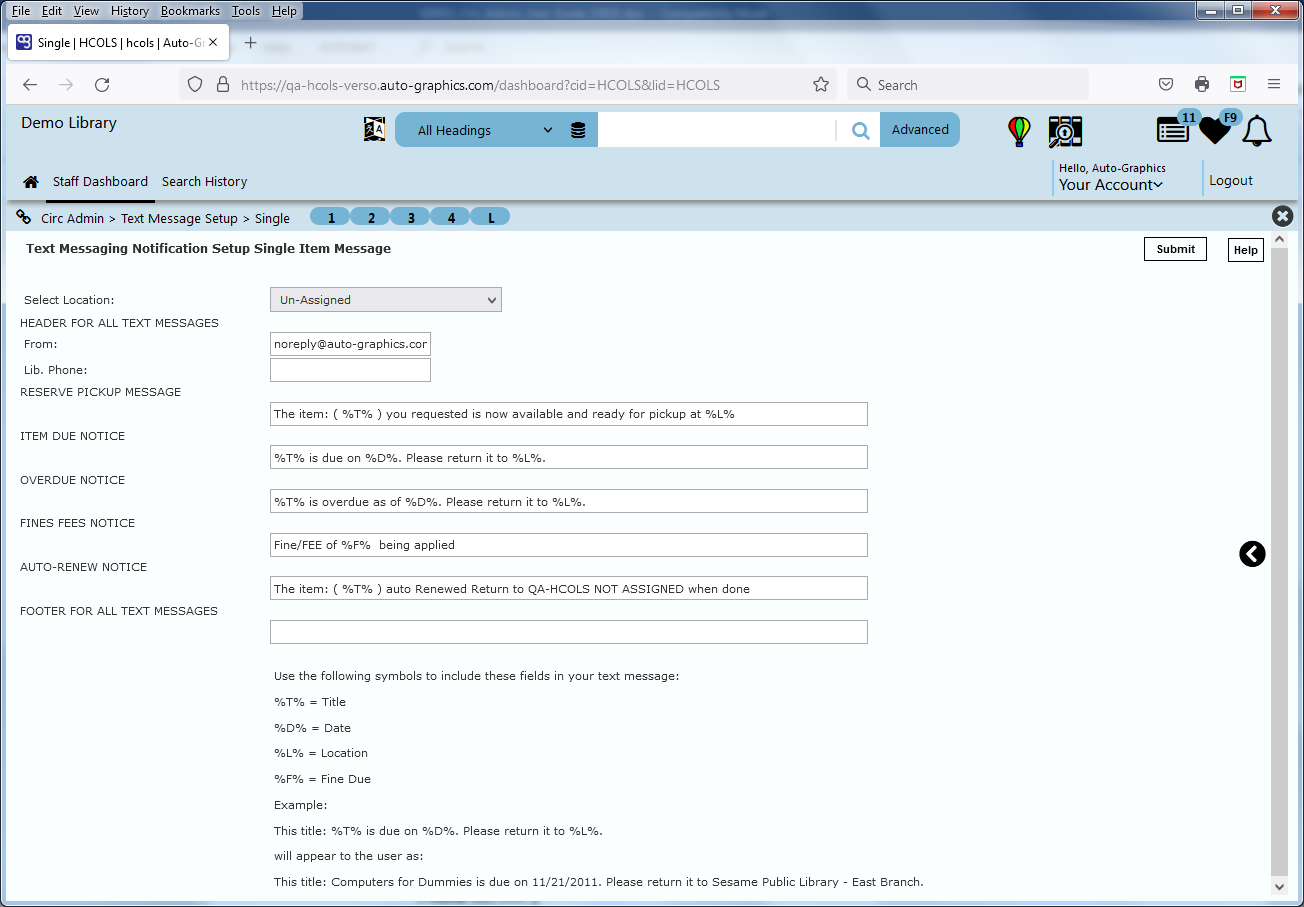
Task: Click the Auto-Renew Notice field
Action: 568,588
